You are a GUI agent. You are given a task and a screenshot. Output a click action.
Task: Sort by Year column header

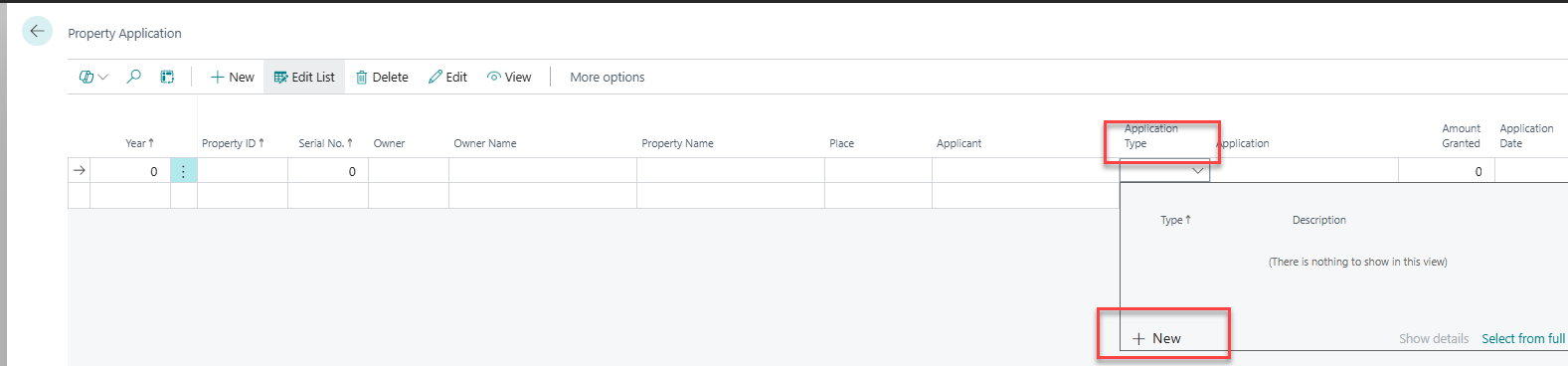coord(139,143)
